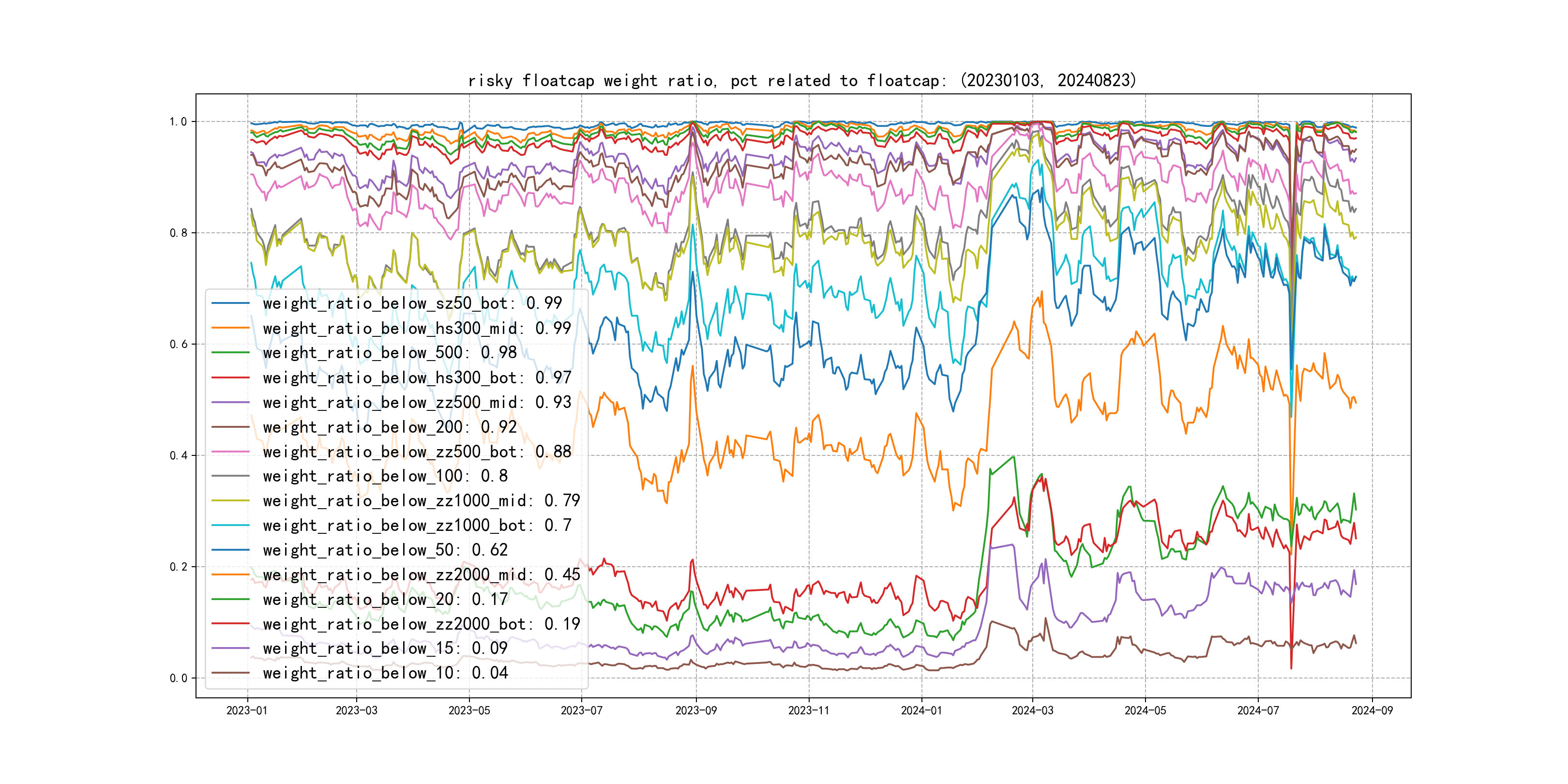Click the cyan weight_ratio_below_zz1000_bot legend line
This screenshot has width=1568, height=784.
click(x=231, y=525)
